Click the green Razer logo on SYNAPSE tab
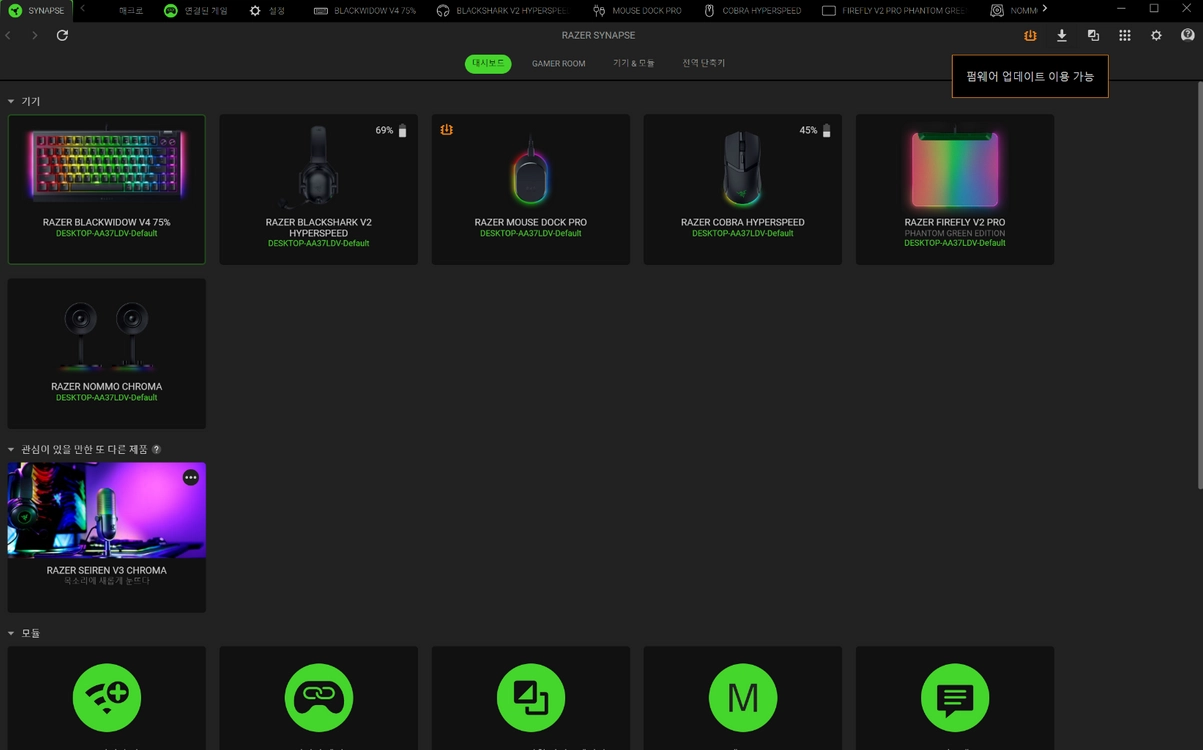This screenshot has height=750, width=1203. pyautogui.click(x=15, y=10)
